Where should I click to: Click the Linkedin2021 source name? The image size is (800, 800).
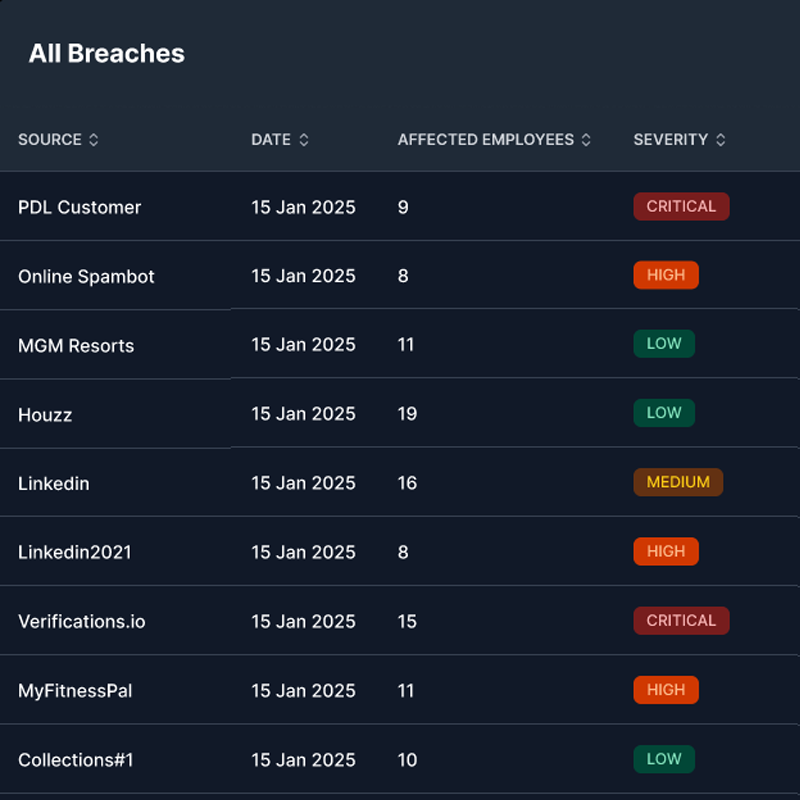pos(75,552)
